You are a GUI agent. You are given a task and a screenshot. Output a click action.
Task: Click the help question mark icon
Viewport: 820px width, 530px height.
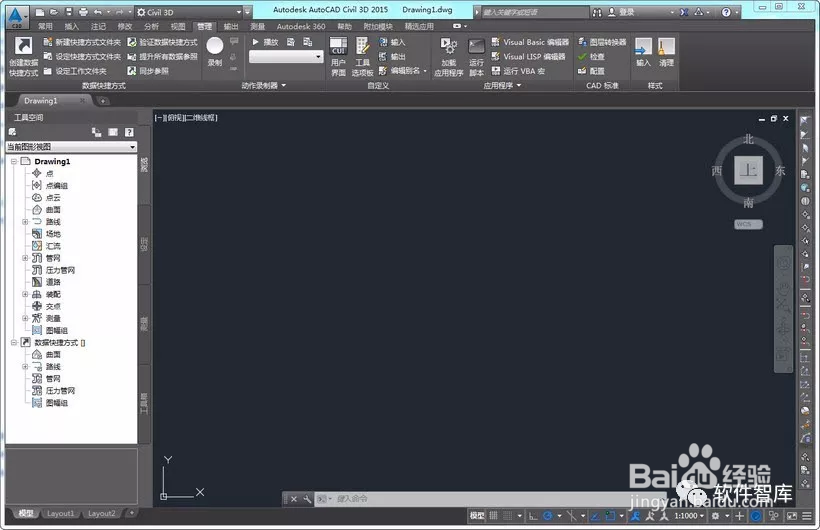point(726,12)
